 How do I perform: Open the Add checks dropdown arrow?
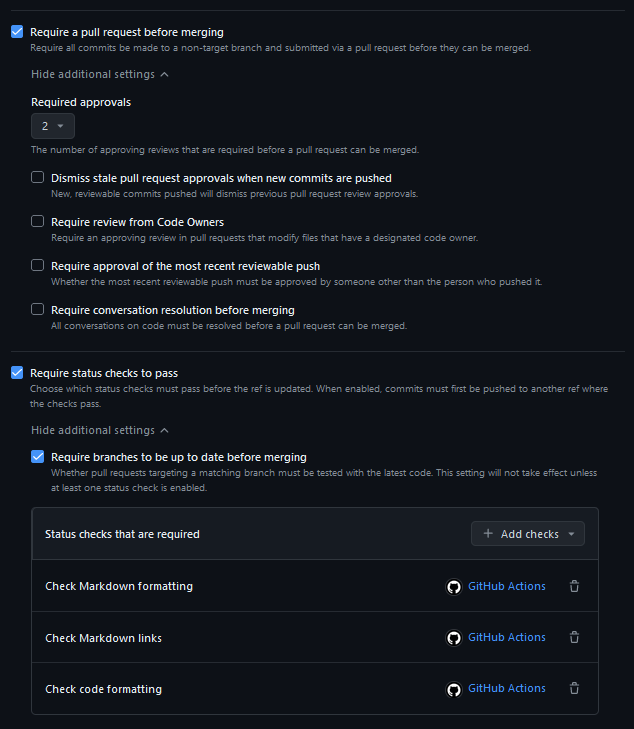pyautogui.click(x=571, y=534)
